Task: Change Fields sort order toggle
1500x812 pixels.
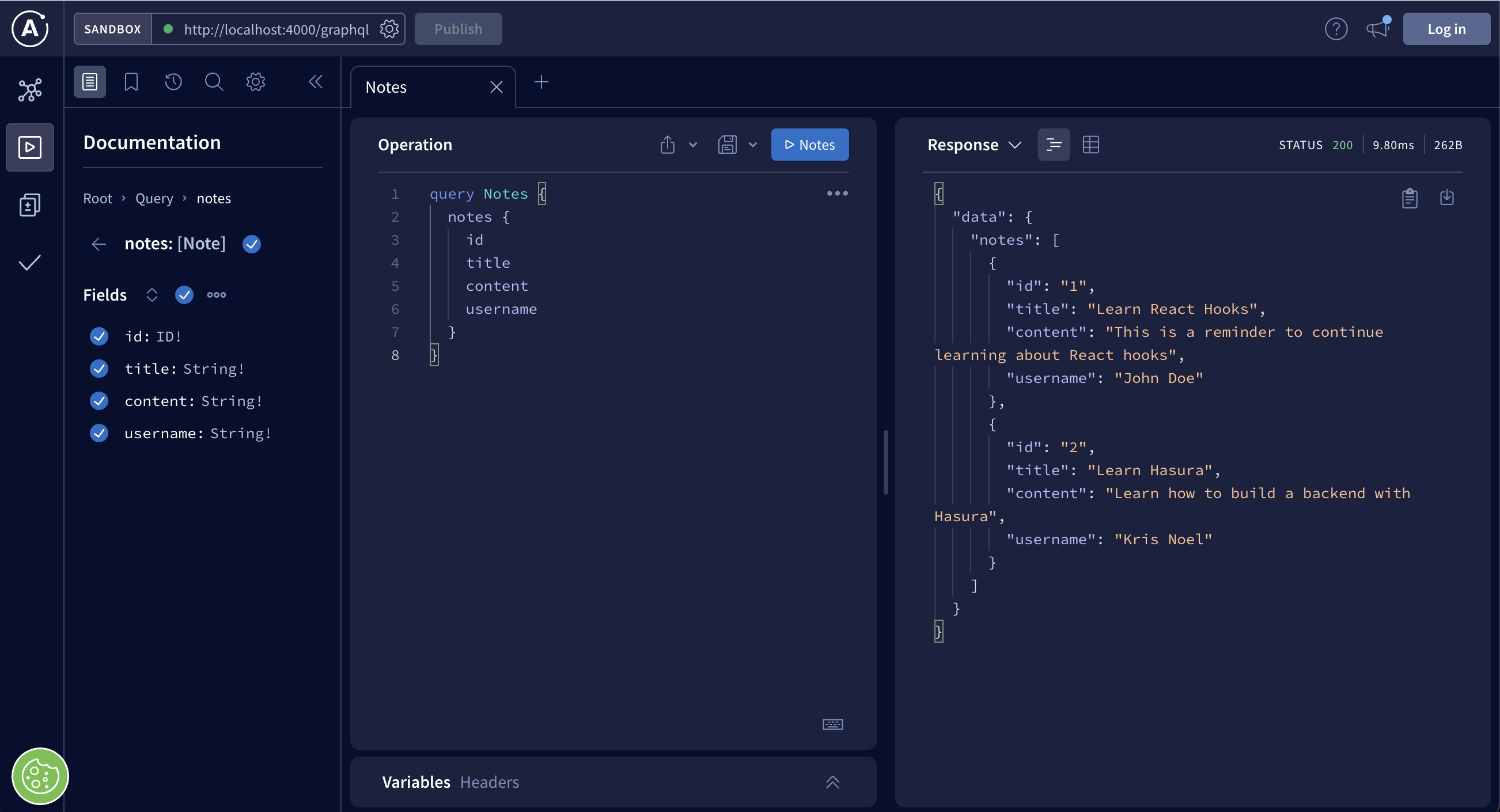Action: [x=152, y=295]
